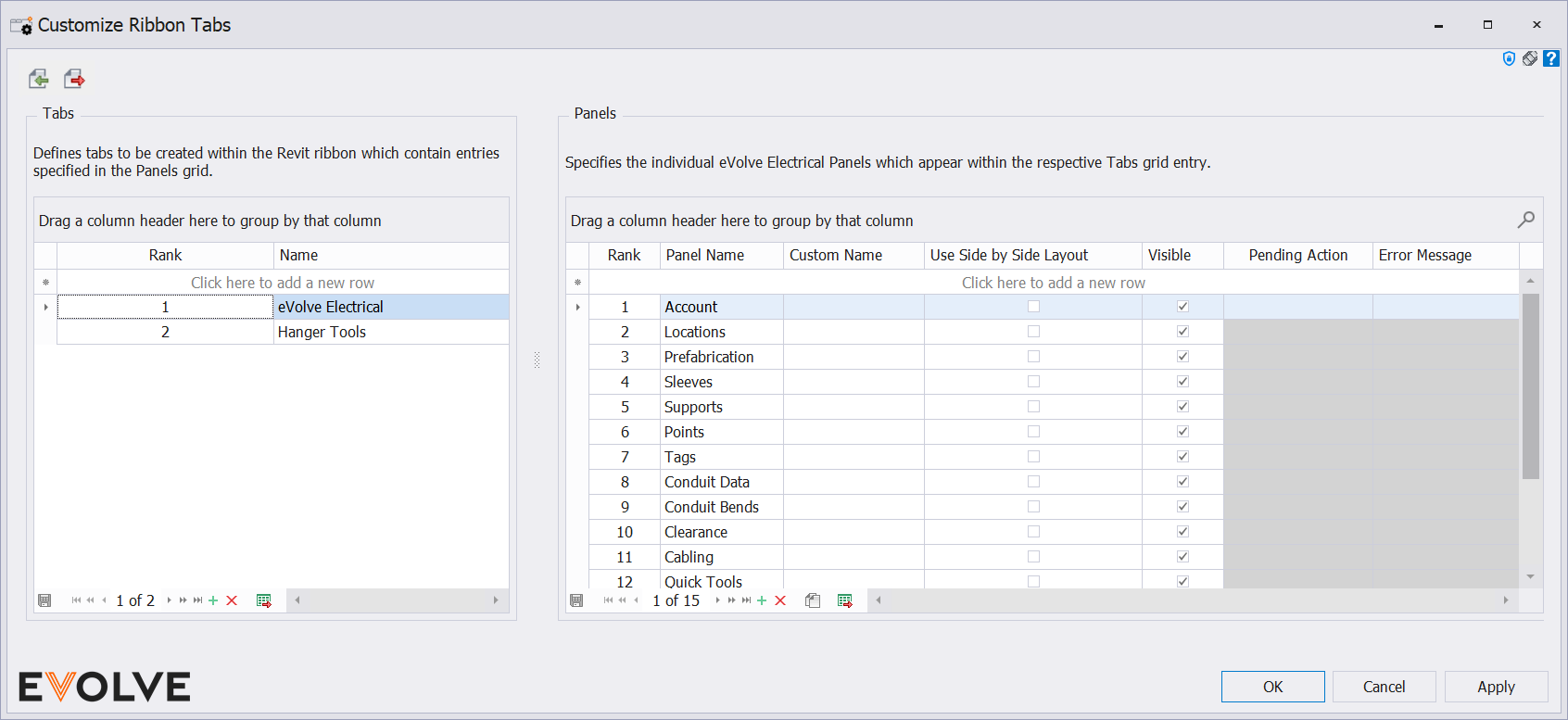Viewport: 1568px width, 720px height.
Task: Go to previous page in Panels grid
Action: click(x=622, y=600)
